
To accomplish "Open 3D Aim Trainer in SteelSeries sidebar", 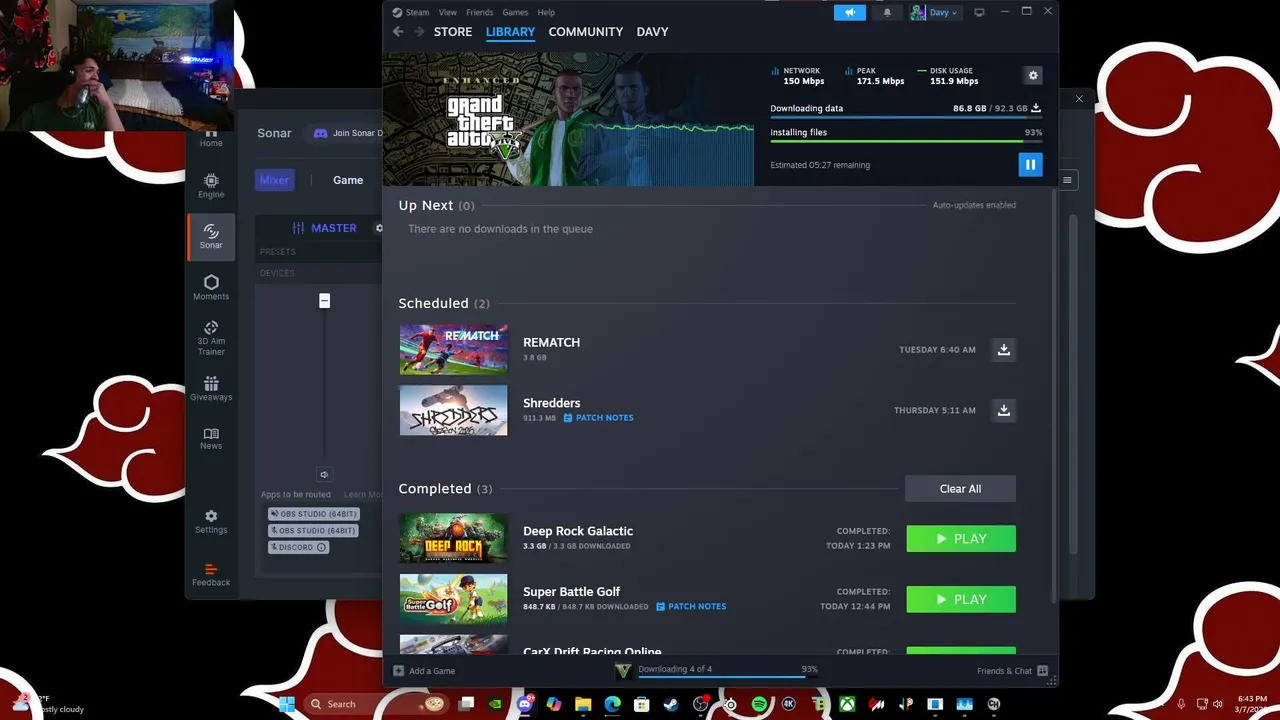I will point(211,339).
